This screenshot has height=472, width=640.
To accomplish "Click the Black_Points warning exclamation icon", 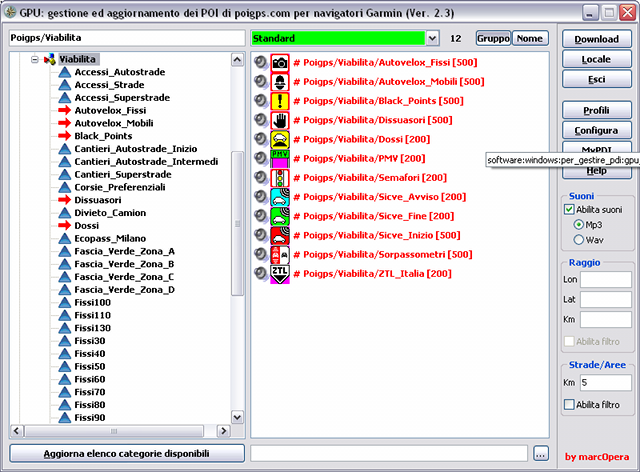I will [x=280, y=101].
